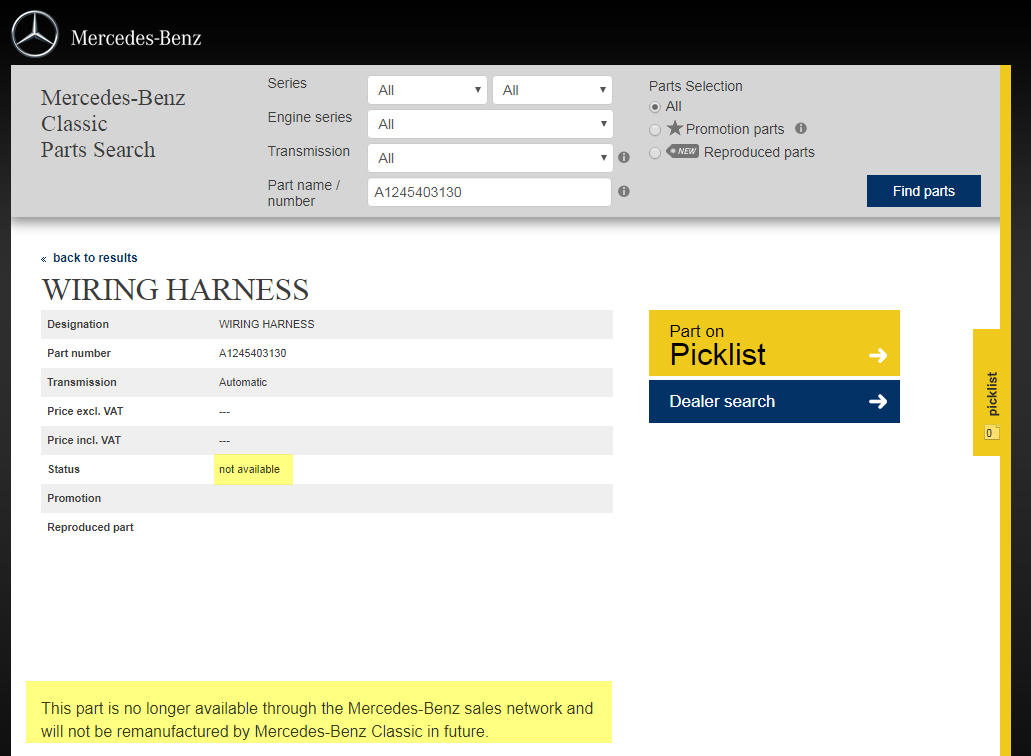Expand the Engine series dropdown

[490, 124]
